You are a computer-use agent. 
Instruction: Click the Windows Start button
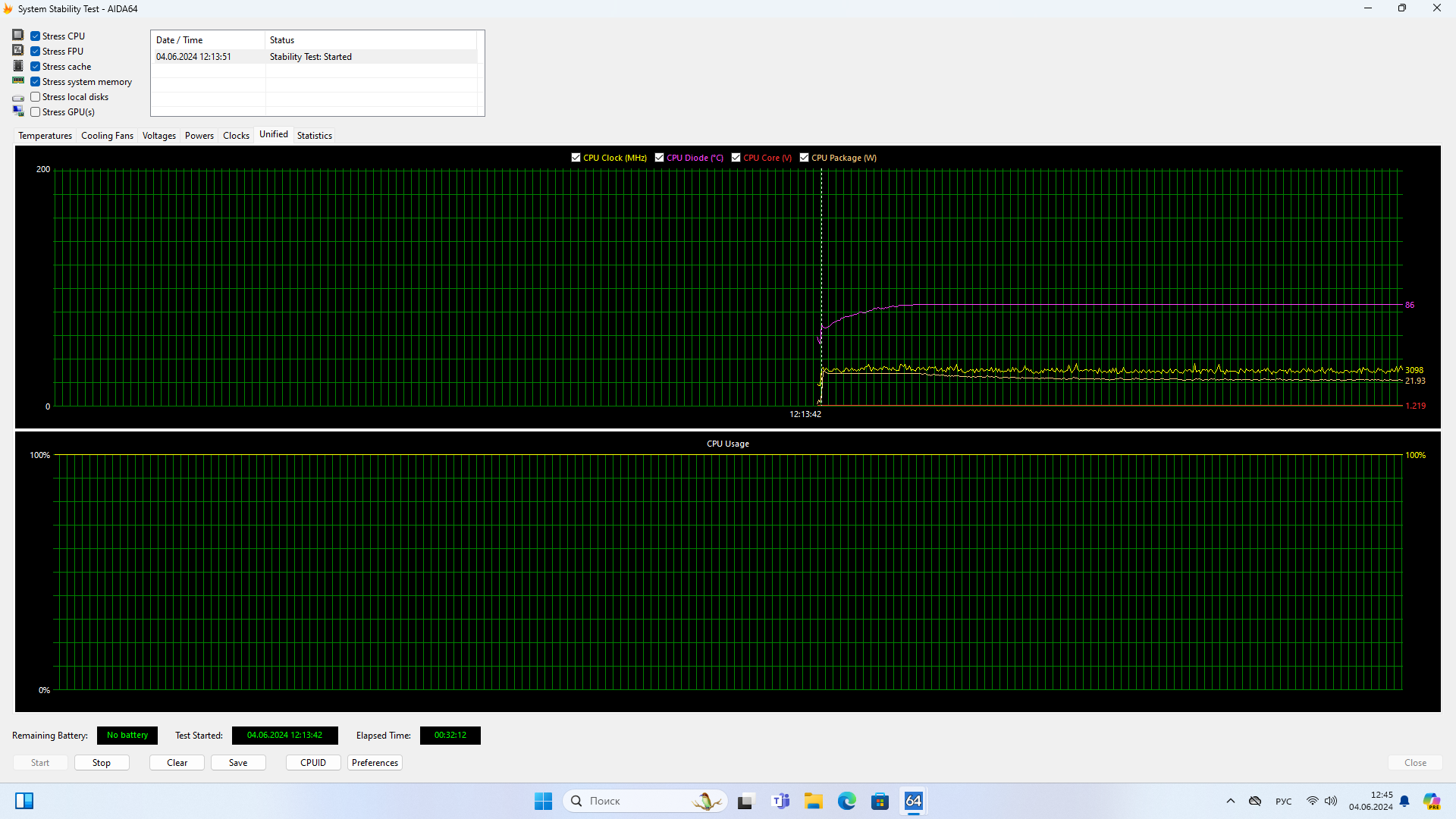point(543,801)
